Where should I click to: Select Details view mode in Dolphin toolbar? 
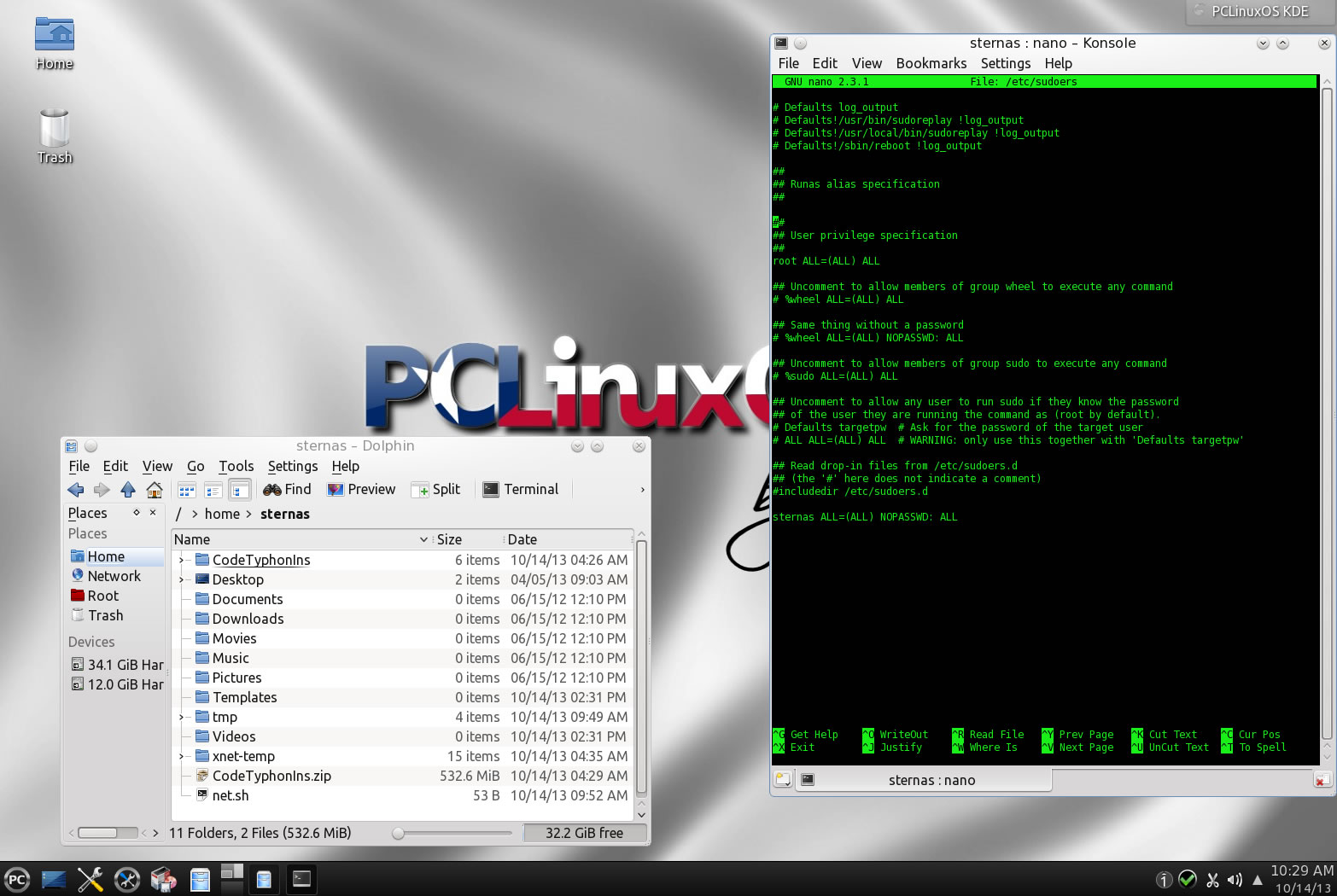[240, 490]
